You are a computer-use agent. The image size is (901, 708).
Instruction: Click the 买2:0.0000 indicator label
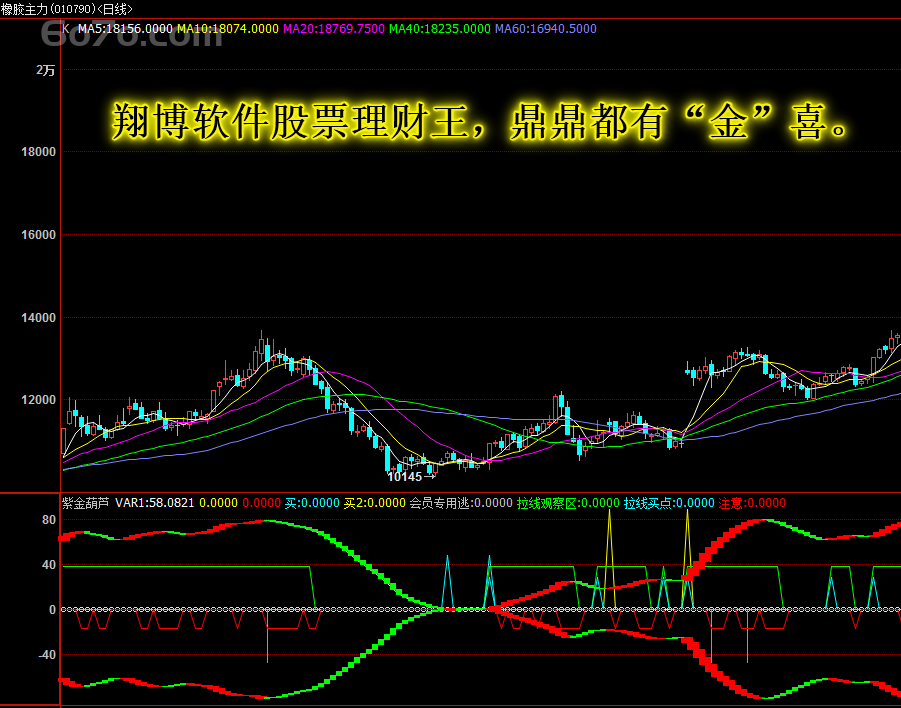point(375,503)
